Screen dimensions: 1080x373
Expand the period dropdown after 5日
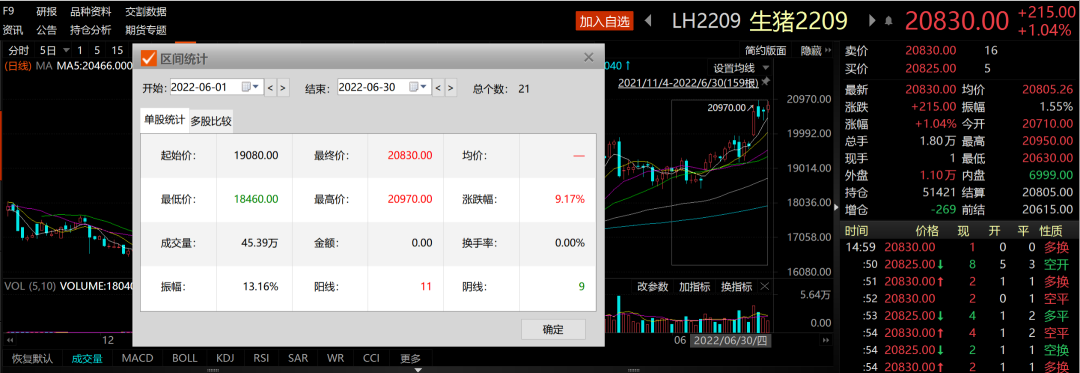tap(66, 50)
